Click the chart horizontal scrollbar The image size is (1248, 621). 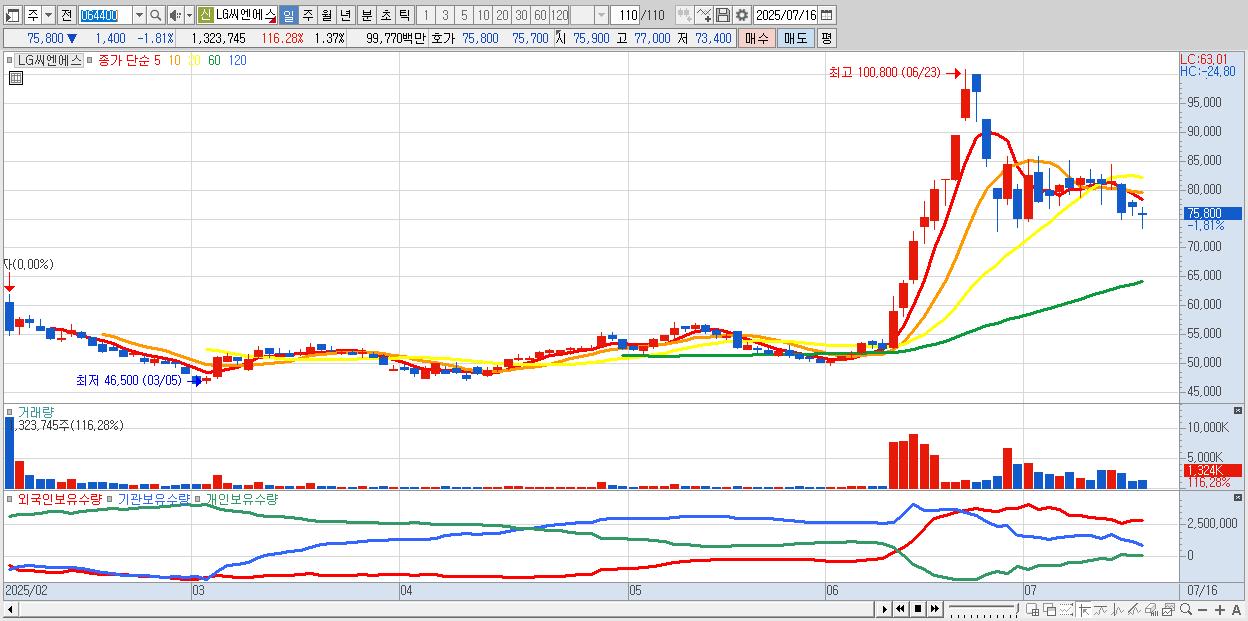(440, 609)
